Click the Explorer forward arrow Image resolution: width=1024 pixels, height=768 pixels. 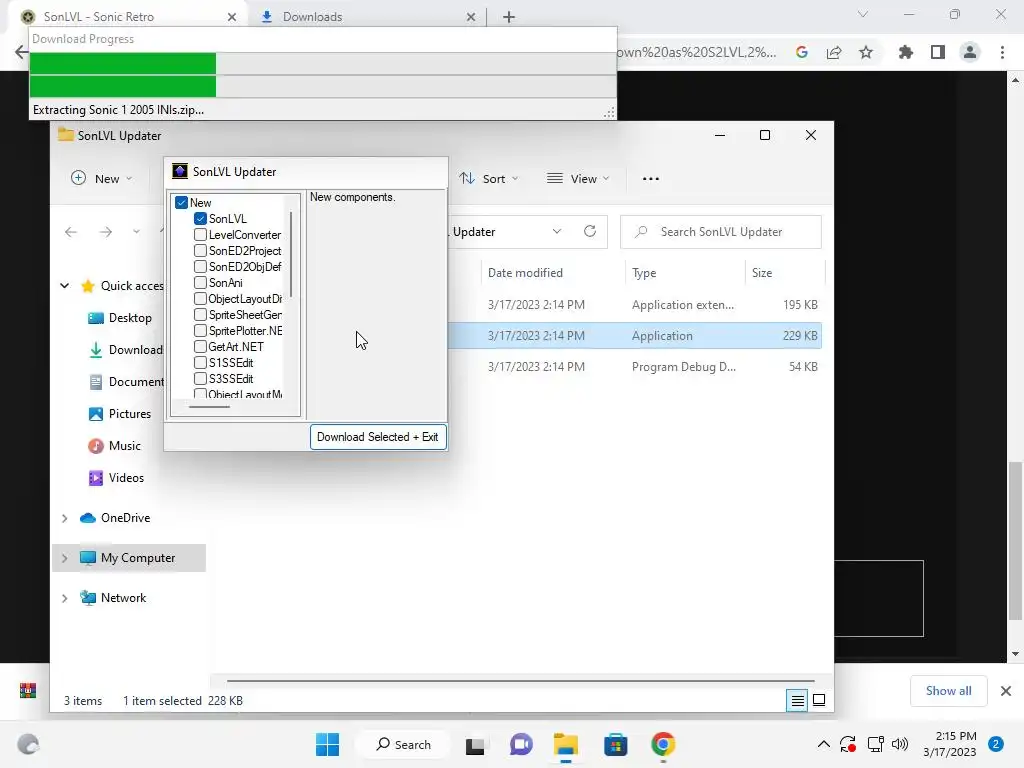click(x=106, y=232)
